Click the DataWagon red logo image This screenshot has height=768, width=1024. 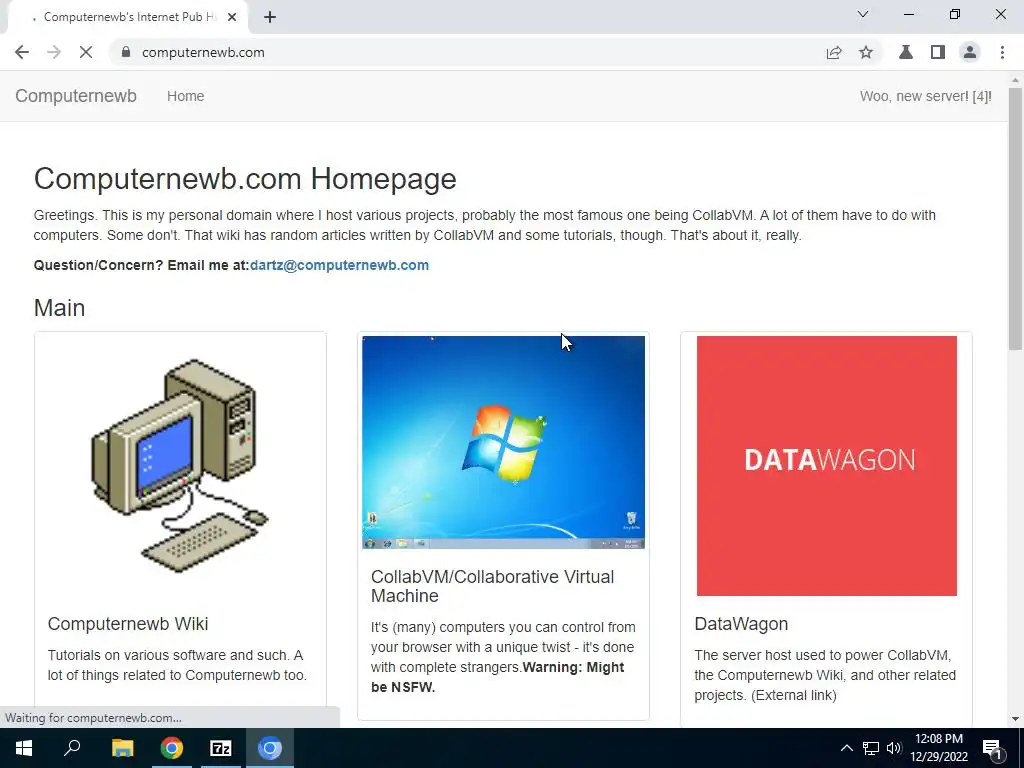(x=827, y=466)
